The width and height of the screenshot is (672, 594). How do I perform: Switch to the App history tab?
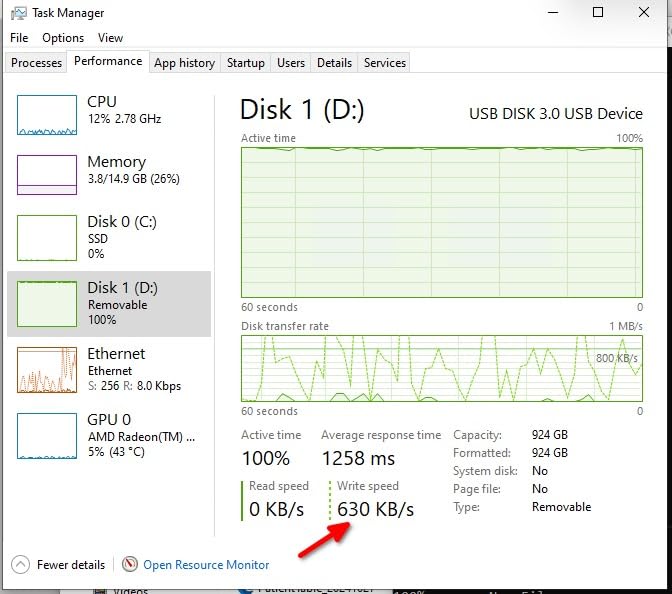pyautogui.click(x=185, y=63)
